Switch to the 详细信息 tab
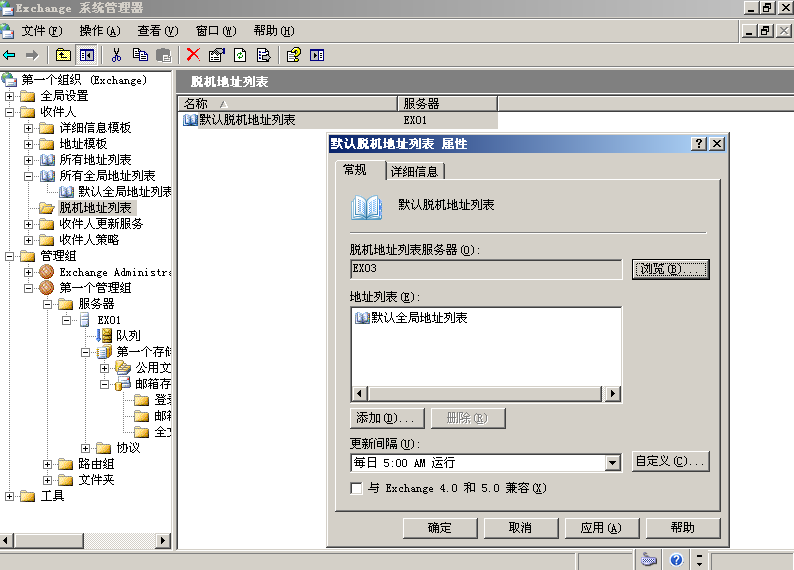Screen dimensions: 794x570 point(414,172)
